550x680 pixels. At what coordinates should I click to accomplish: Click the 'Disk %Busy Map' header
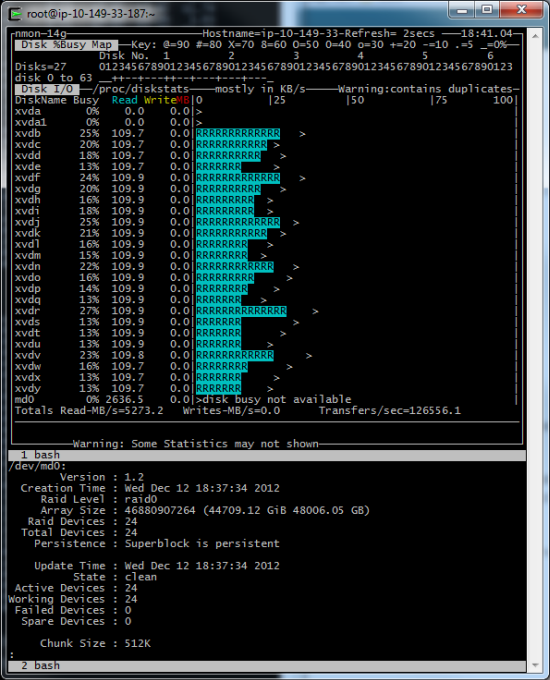coord(66,45)
